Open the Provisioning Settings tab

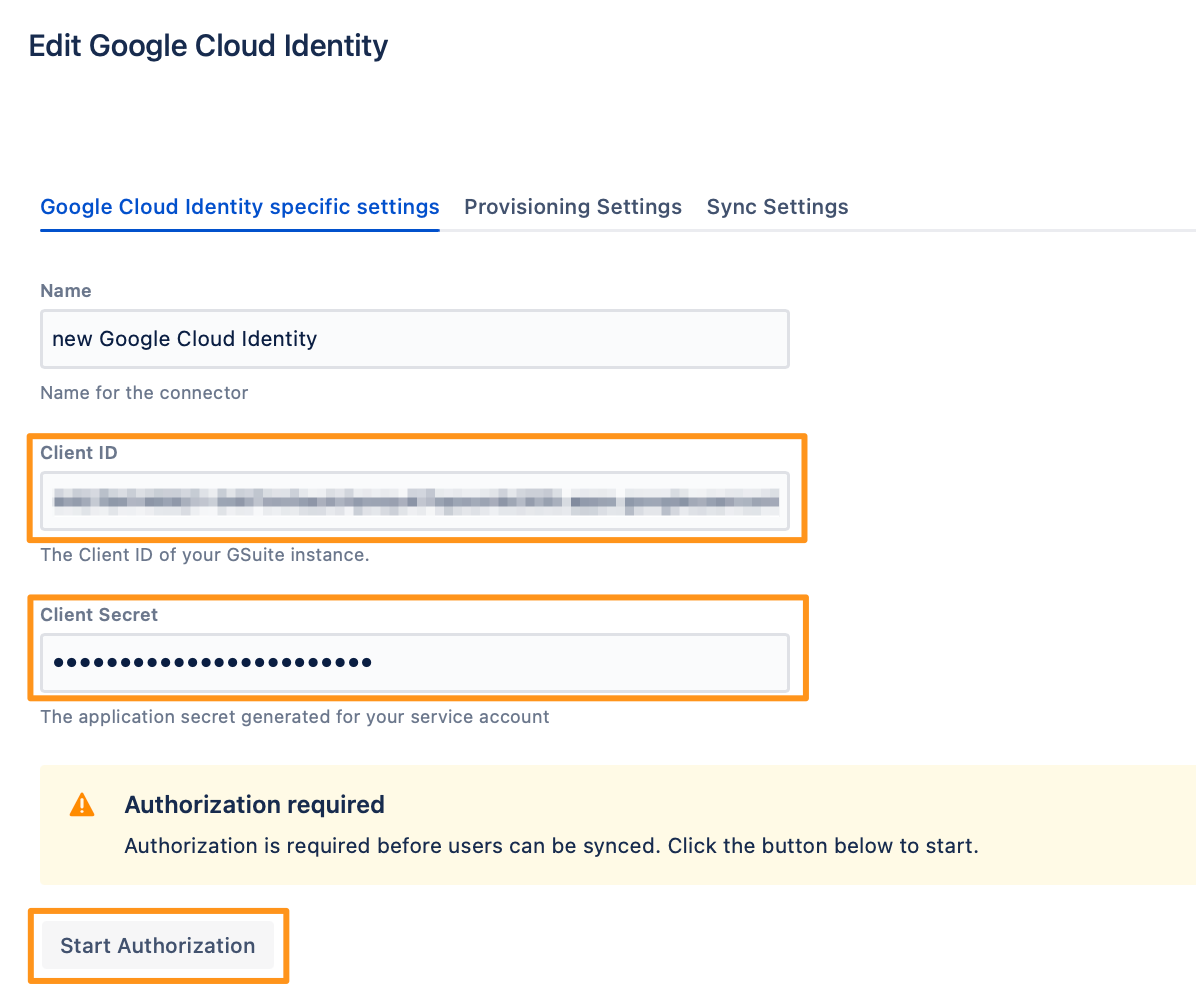tap(573, 207)
